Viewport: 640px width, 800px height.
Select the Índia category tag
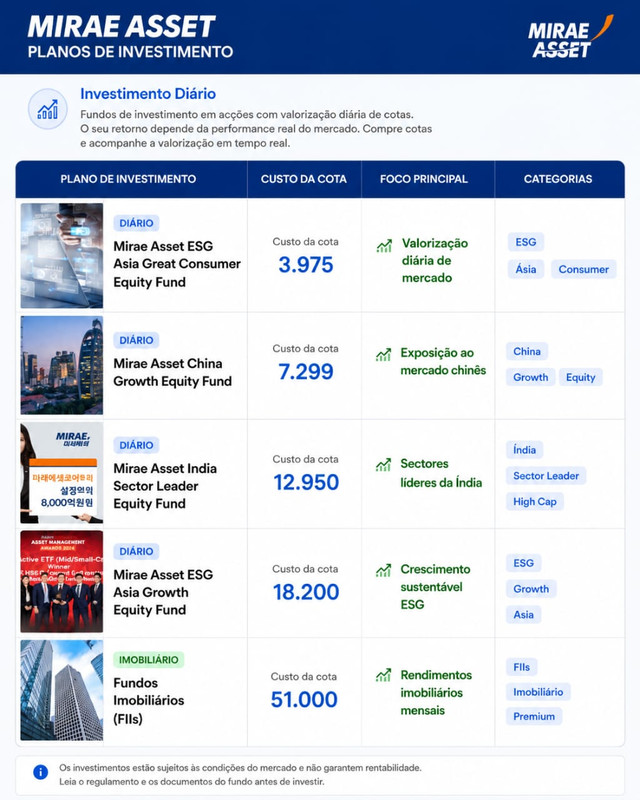pos(525,450)
